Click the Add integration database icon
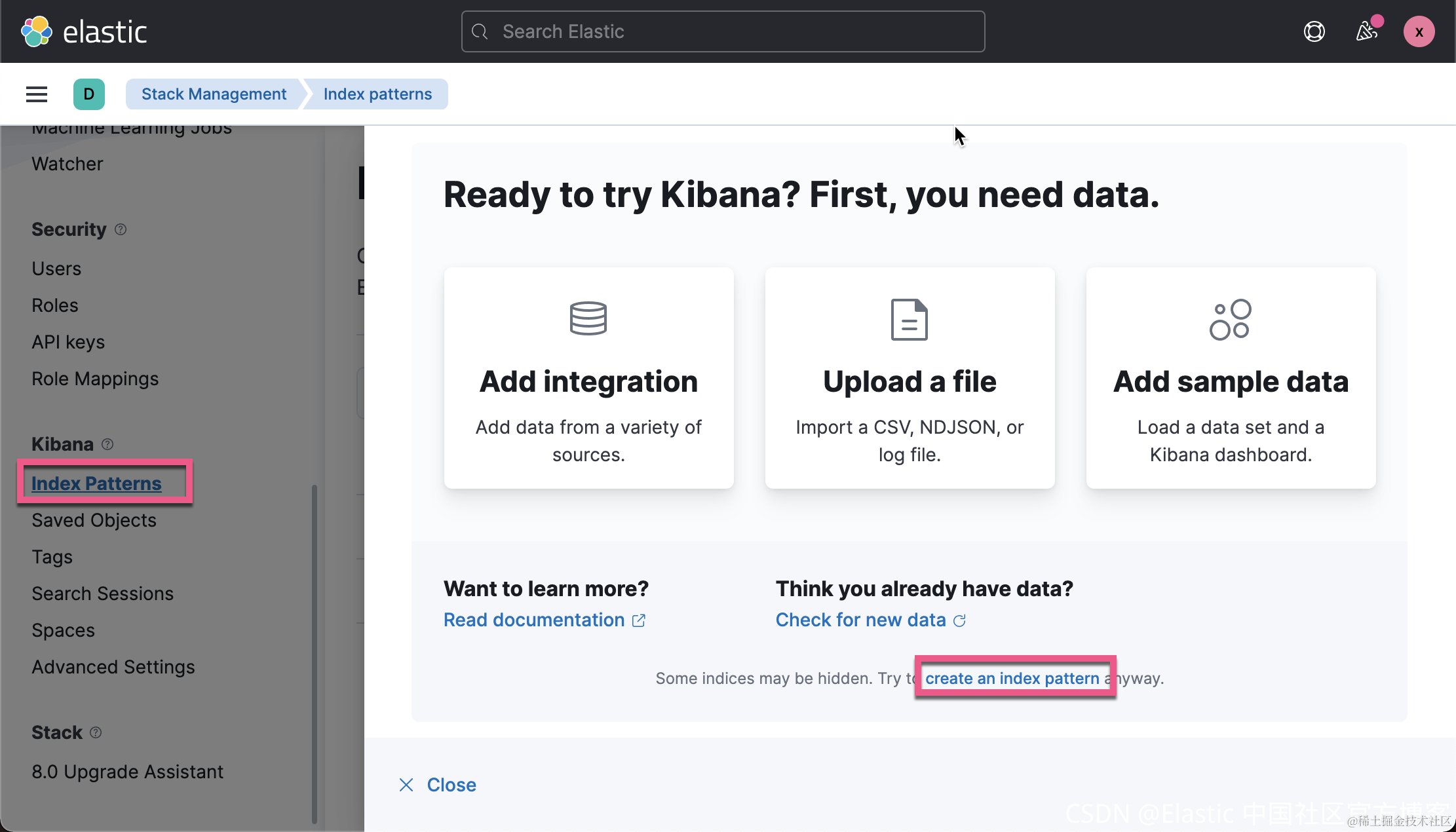 pyautogui.click(x=588, y=319)
